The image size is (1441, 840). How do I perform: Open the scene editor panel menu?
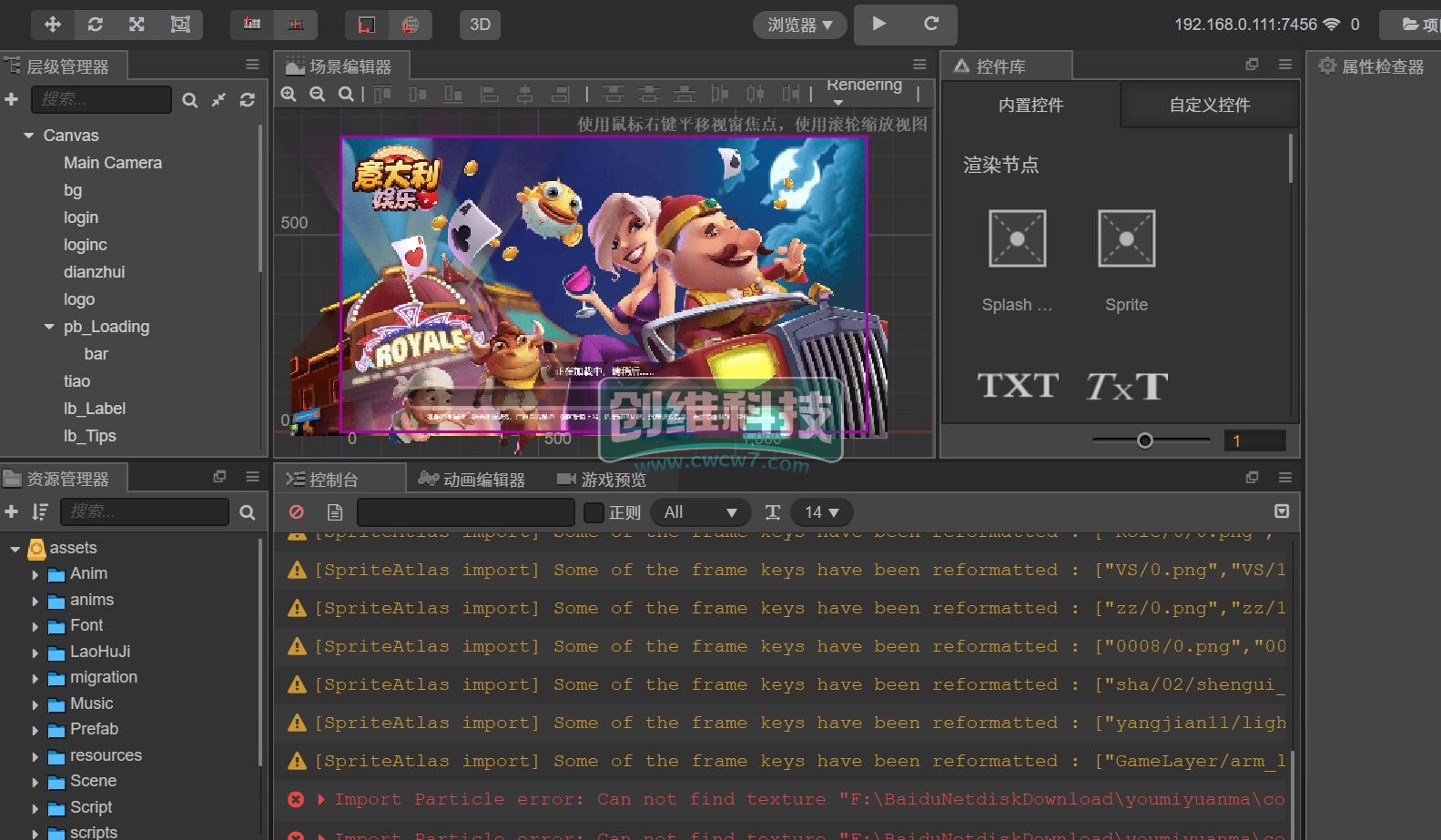point(919,65)
